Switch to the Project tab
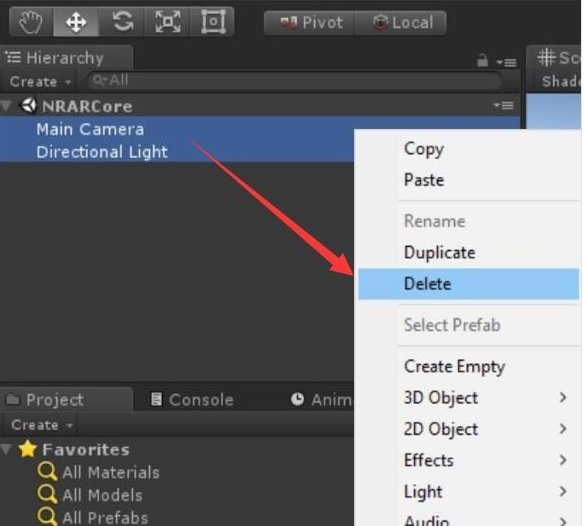Viewport: 584px width, 526px height. coord(66,399)
